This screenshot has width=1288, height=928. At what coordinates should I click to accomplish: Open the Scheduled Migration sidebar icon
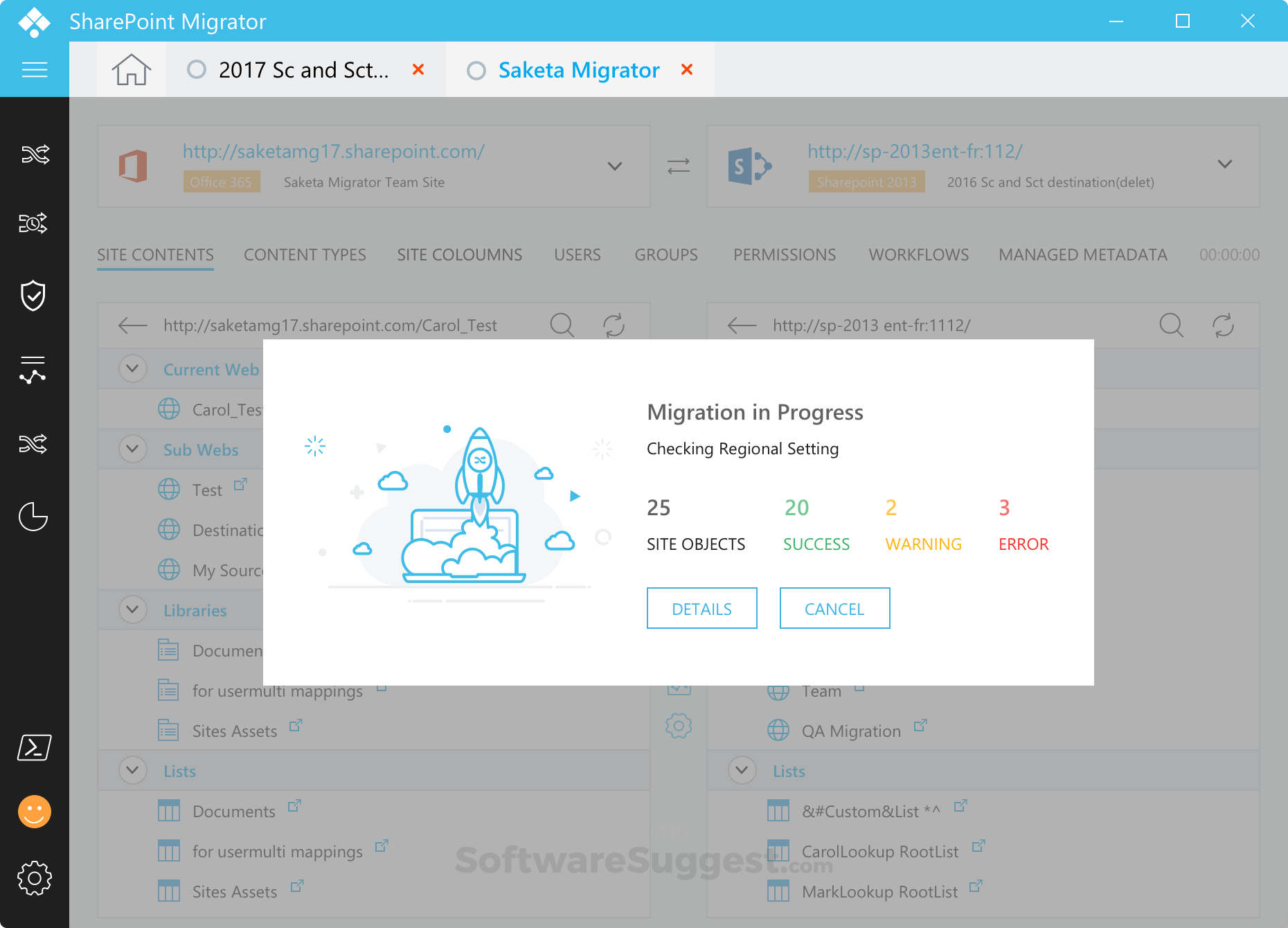(x=34, y=223)
